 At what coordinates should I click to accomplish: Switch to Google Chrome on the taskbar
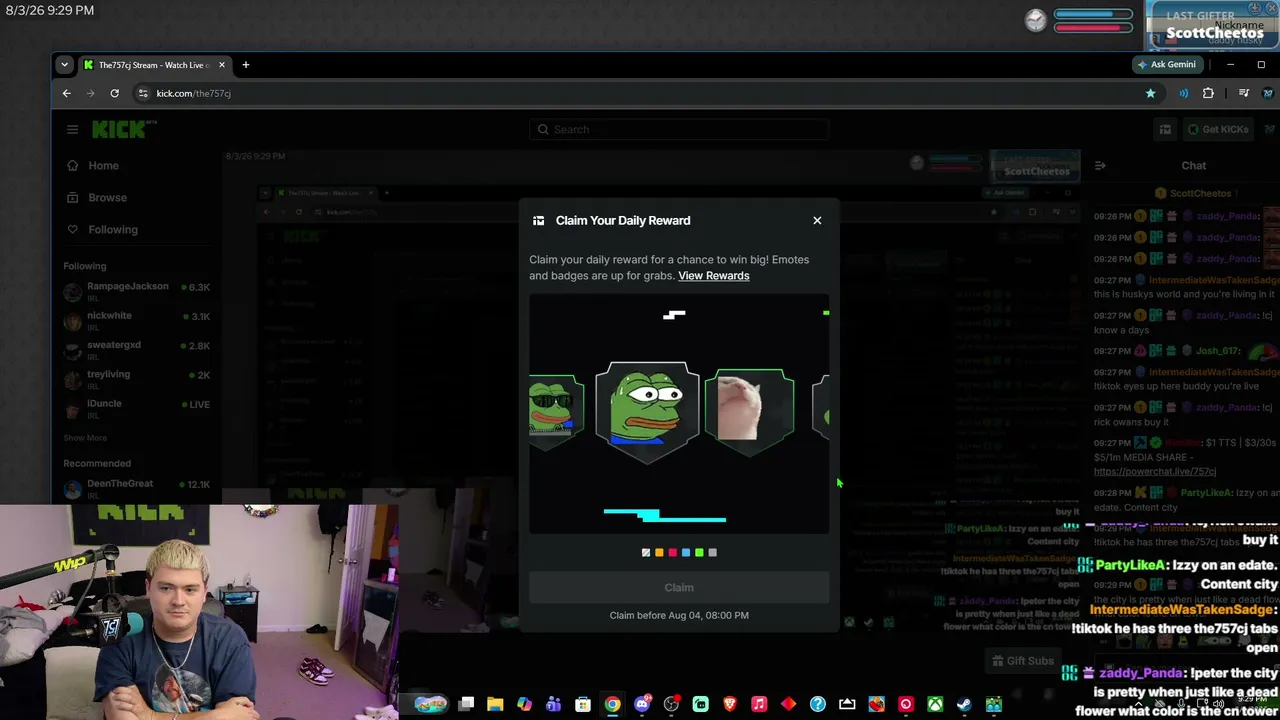(x=612, y=704)
